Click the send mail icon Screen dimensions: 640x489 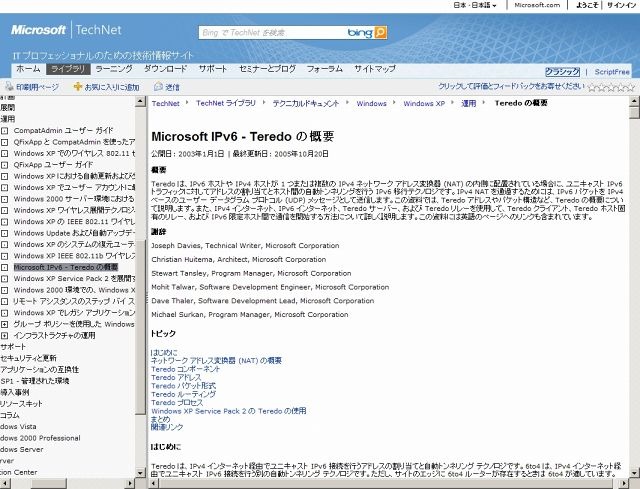coord(158,86)
